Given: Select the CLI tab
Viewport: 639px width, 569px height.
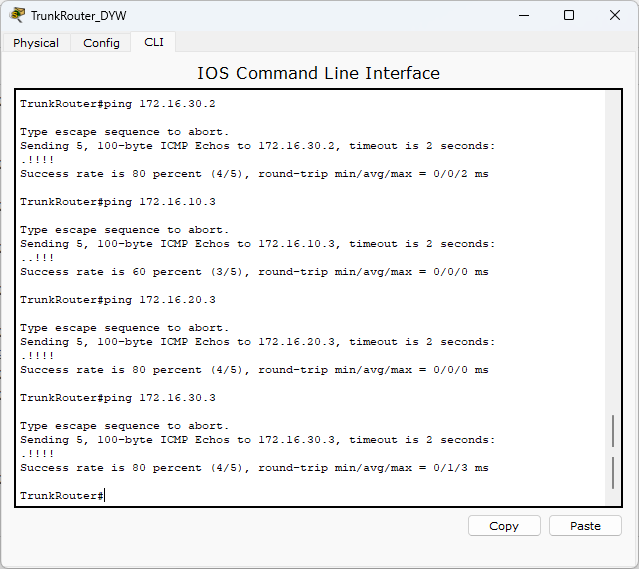Looking at the screenshot, I should [154, 42].
